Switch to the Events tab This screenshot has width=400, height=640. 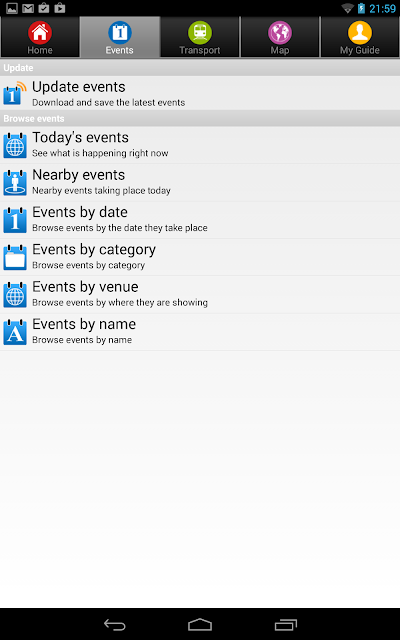click(120, 37)
